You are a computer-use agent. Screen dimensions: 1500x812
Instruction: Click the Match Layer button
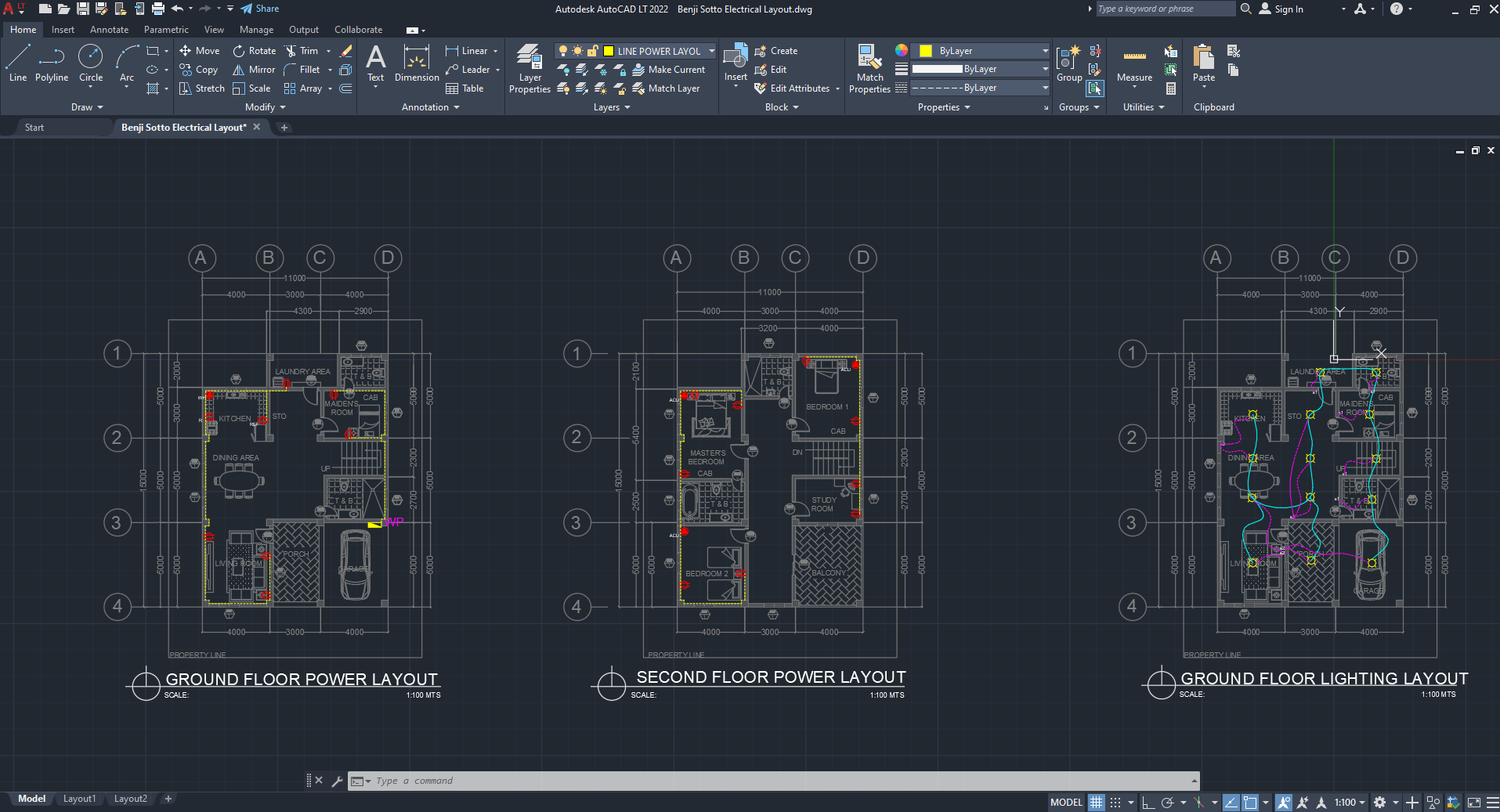coord(666,88)
